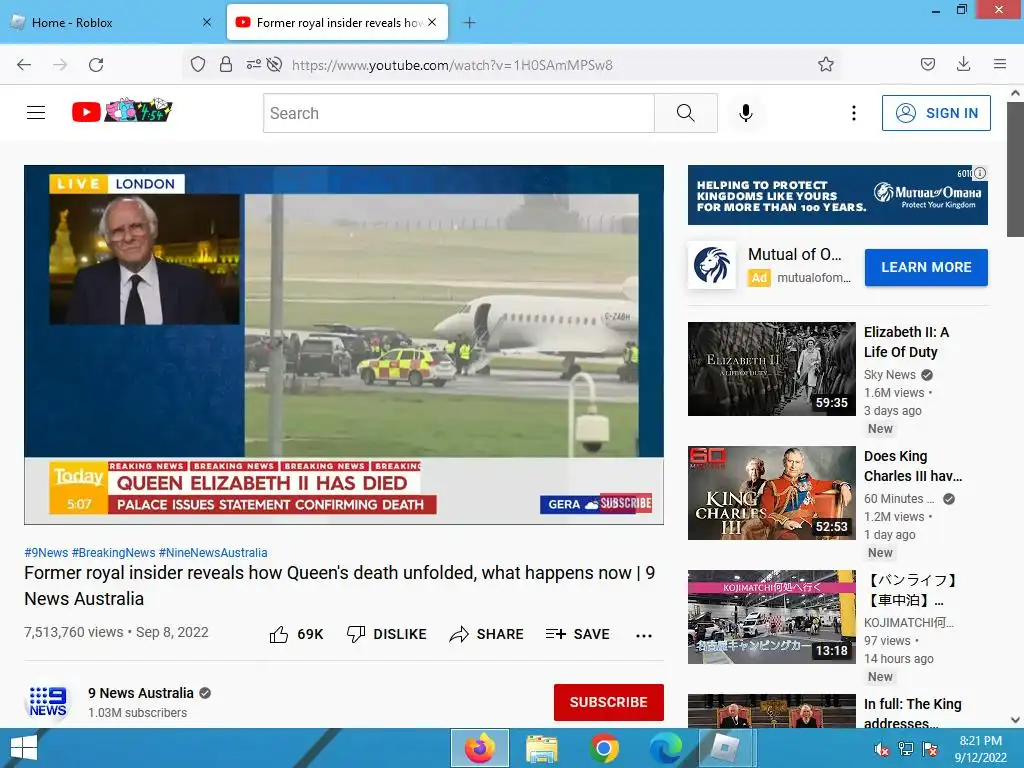This screenshot has width=1024, height=768.
Task: Bookmark this page with star icon
Action: [825, 65]
